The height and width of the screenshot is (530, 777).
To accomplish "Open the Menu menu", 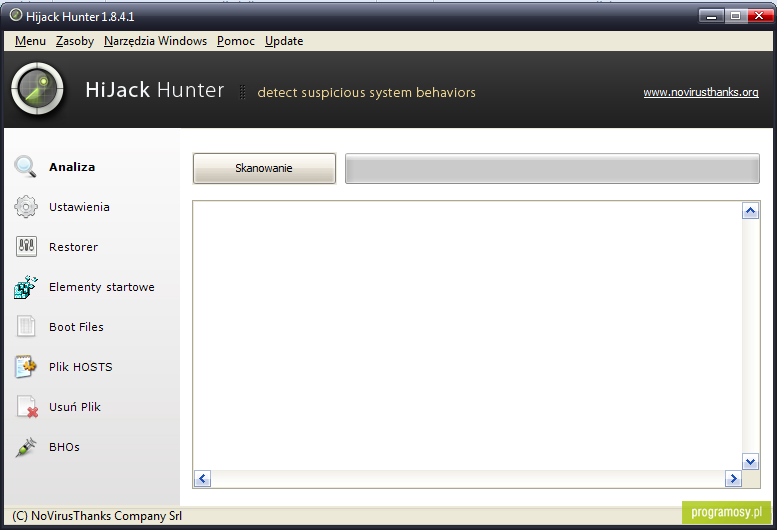I will click(30, 41).
